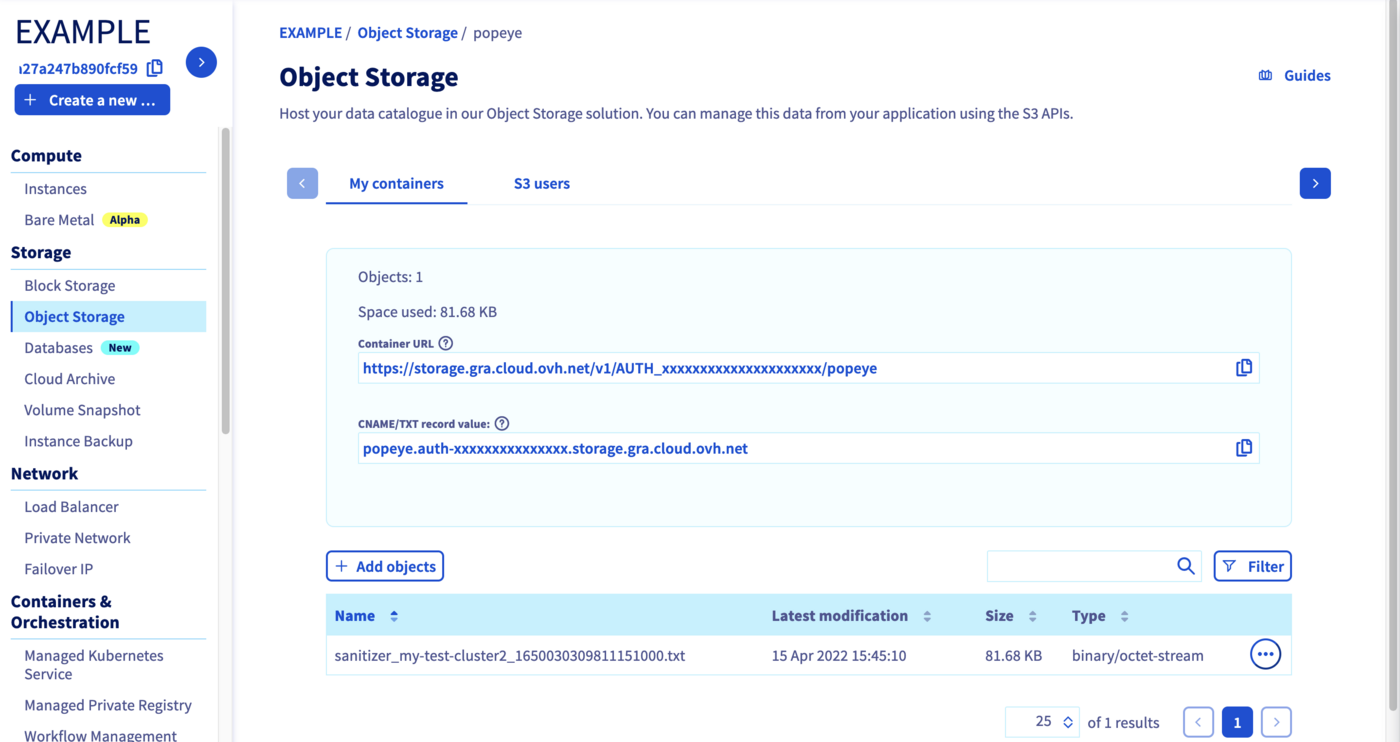Switch to the S3 users tab

[x=541, y=183]
